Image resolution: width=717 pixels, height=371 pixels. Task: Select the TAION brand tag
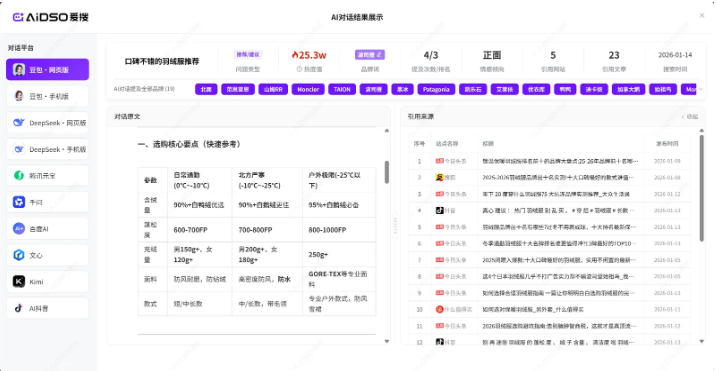342,89
